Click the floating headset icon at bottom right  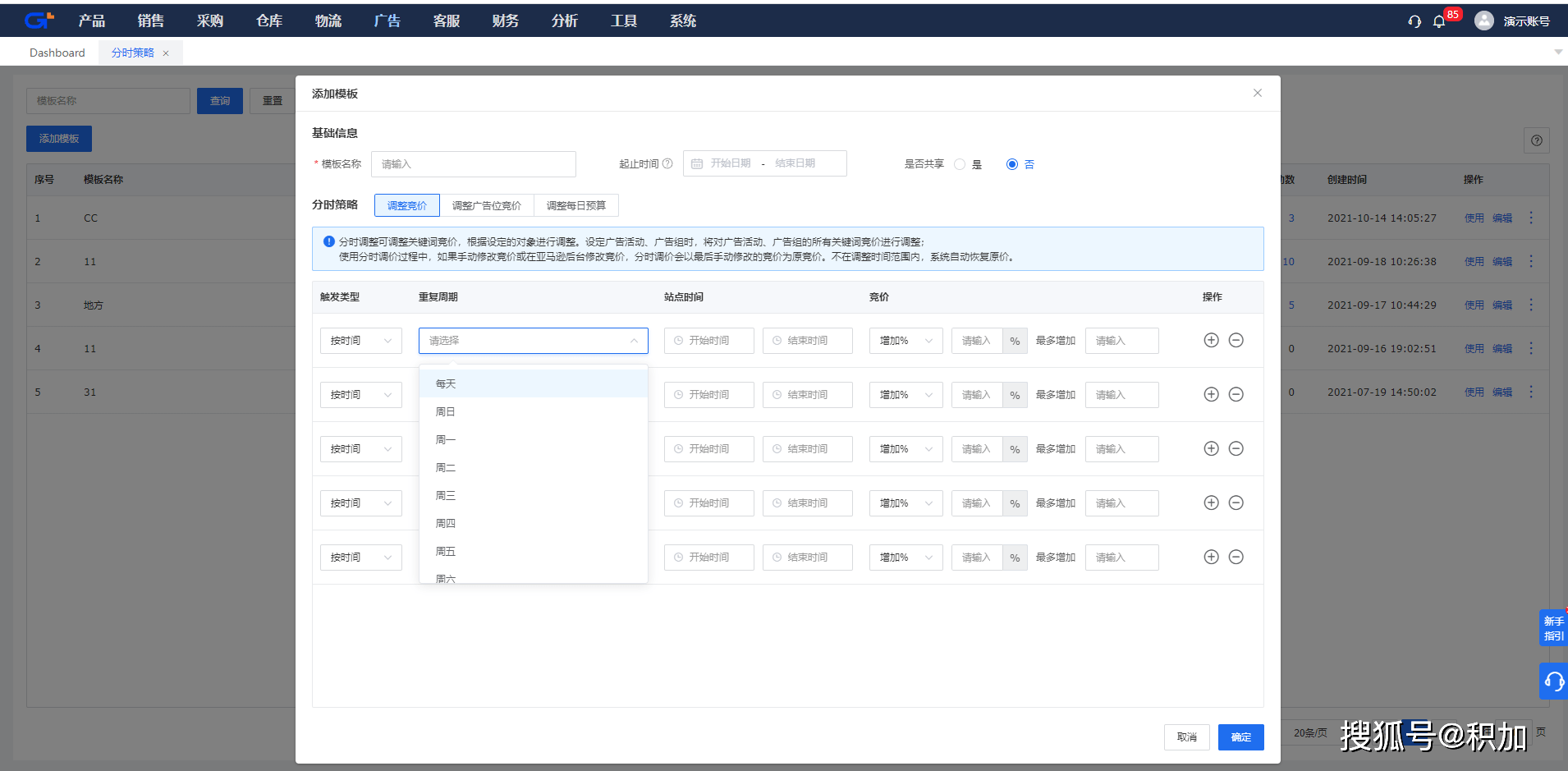(x=1553, y=680)
